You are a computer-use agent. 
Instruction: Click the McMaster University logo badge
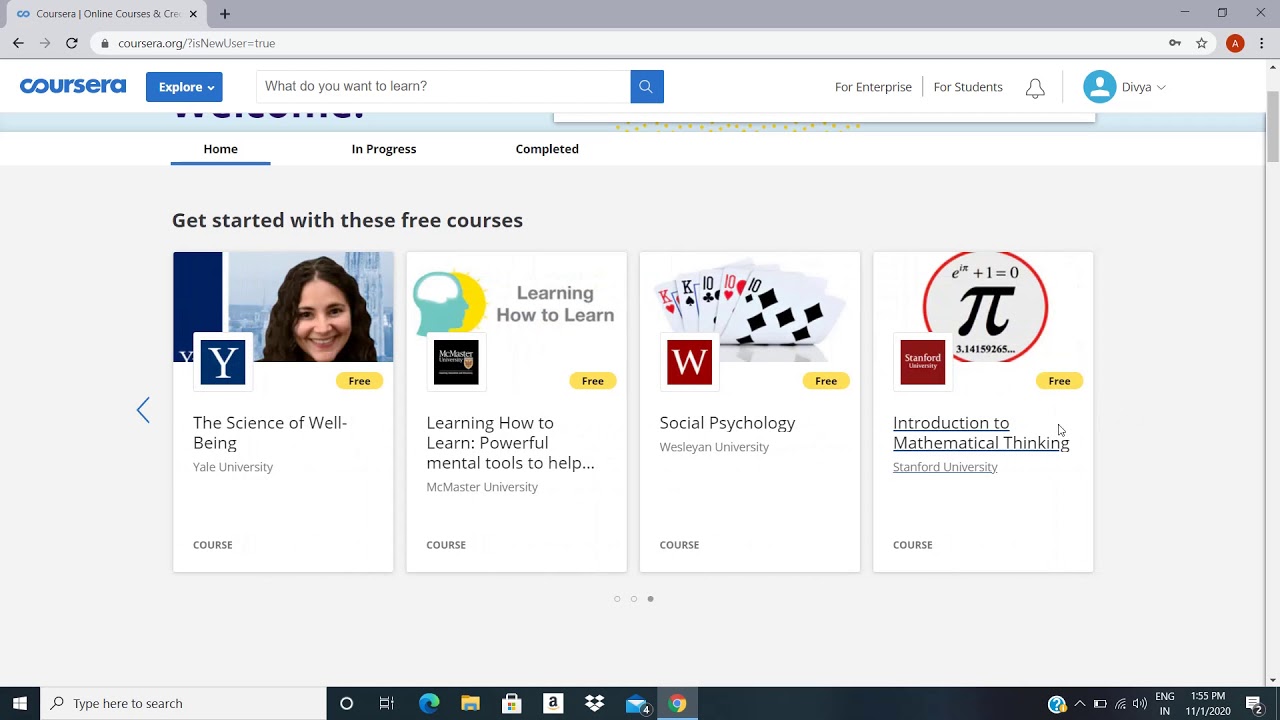456,362
